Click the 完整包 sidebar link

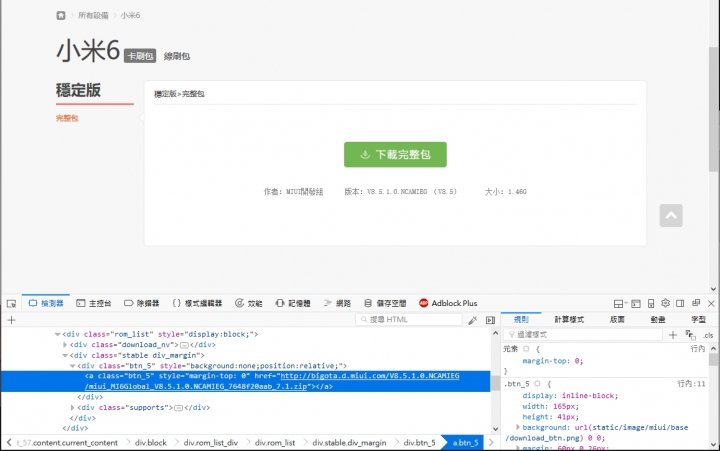tap(67, 118)
